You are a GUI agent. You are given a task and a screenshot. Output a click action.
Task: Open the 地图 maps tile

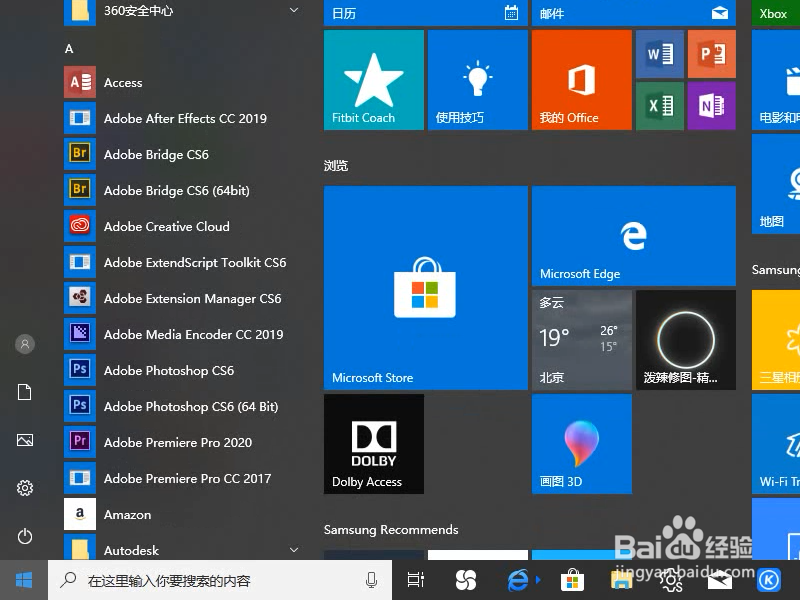point(776,184)
